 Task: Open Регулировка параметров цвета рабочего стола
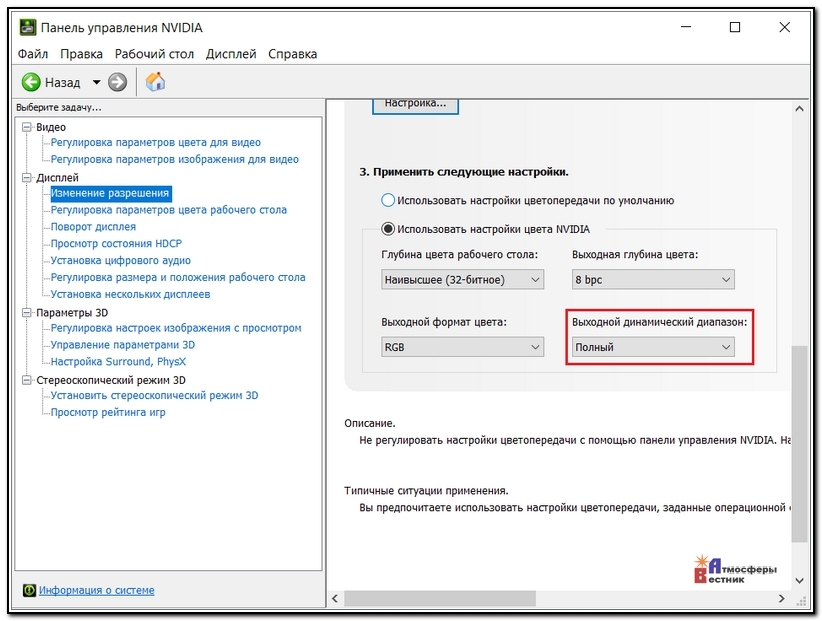[x=169, y=210]
